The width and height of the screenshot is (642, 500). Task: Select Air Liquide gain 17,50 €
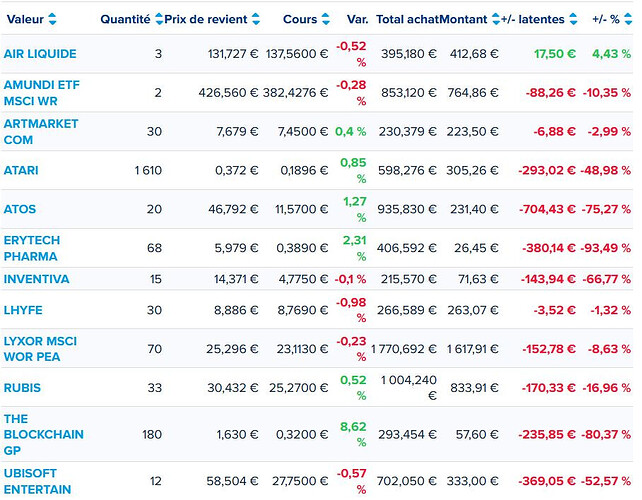(x=555, y=54)
